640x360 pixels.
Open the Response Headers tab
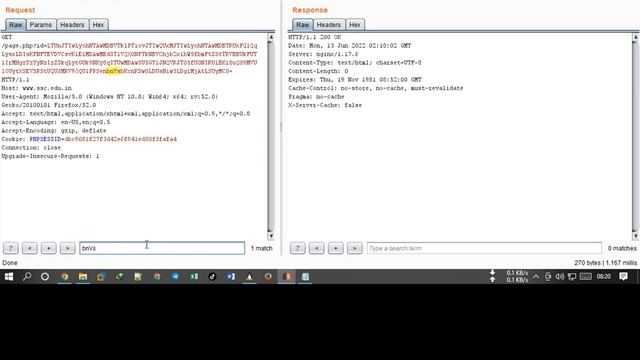click(329, 25)
